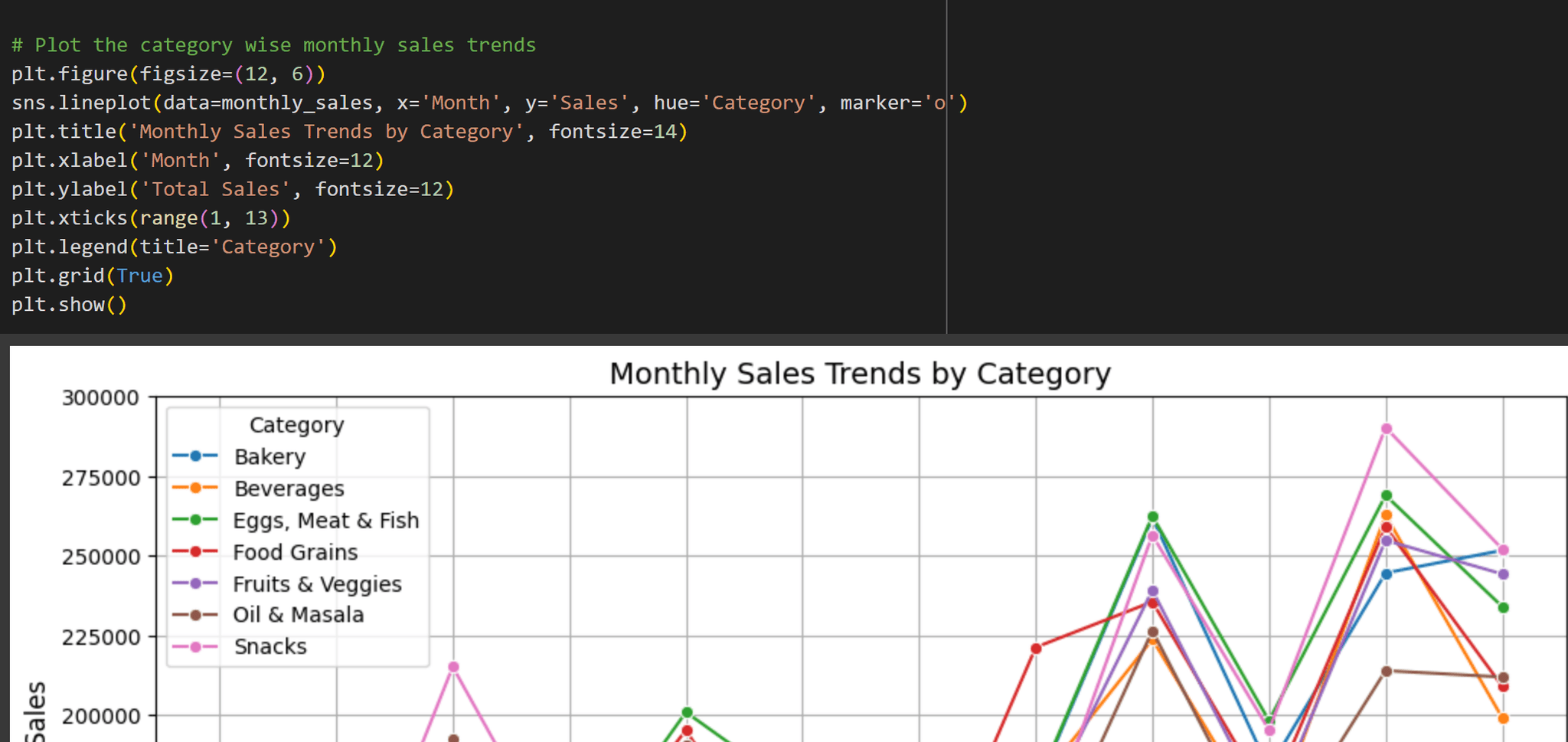Click the blue Bakery legend marker
Viewport: 1568px width, 742px height.
coord(195,456)
